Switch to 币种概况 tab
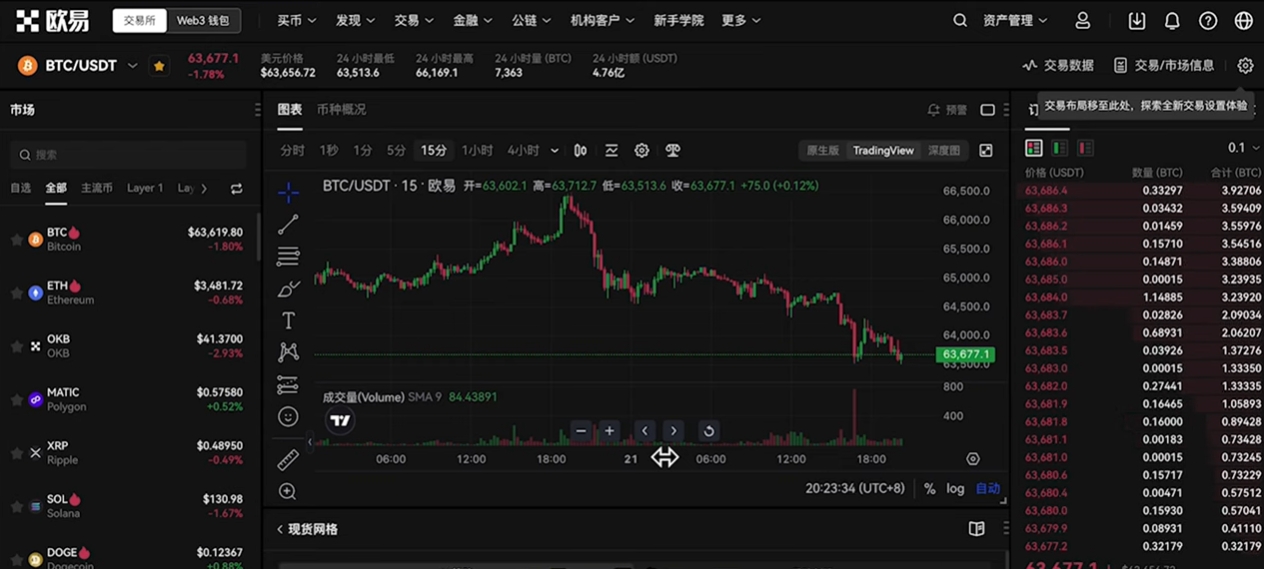This screenshot has height=569, width=1264. pyautogui.click(x=341, y=109)
